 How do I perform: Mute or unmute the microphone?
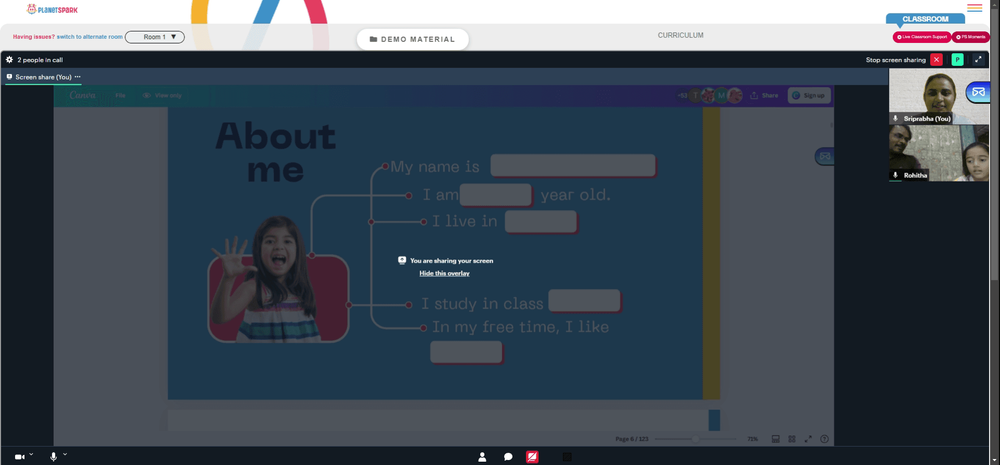54,457
